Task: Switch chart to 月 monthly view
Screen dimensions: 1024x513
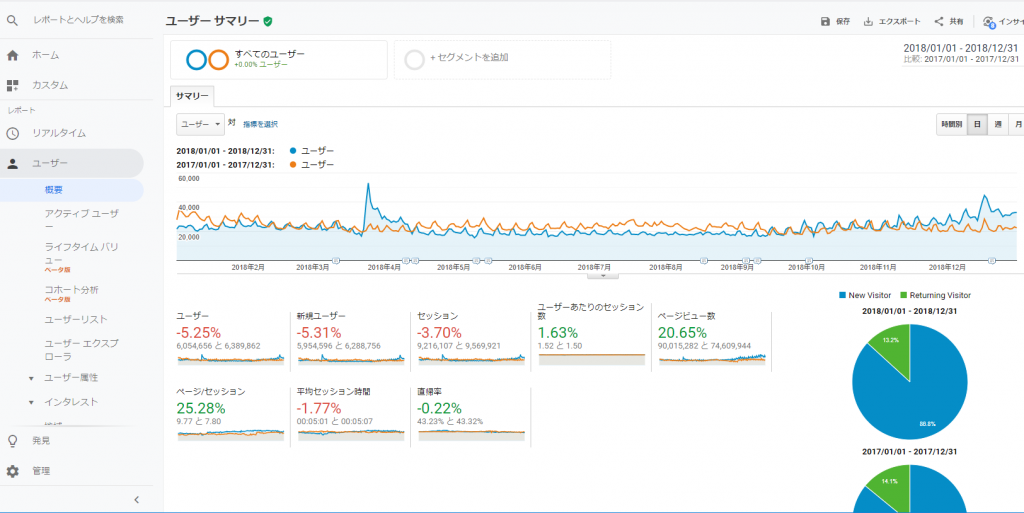Action: 1017,124
